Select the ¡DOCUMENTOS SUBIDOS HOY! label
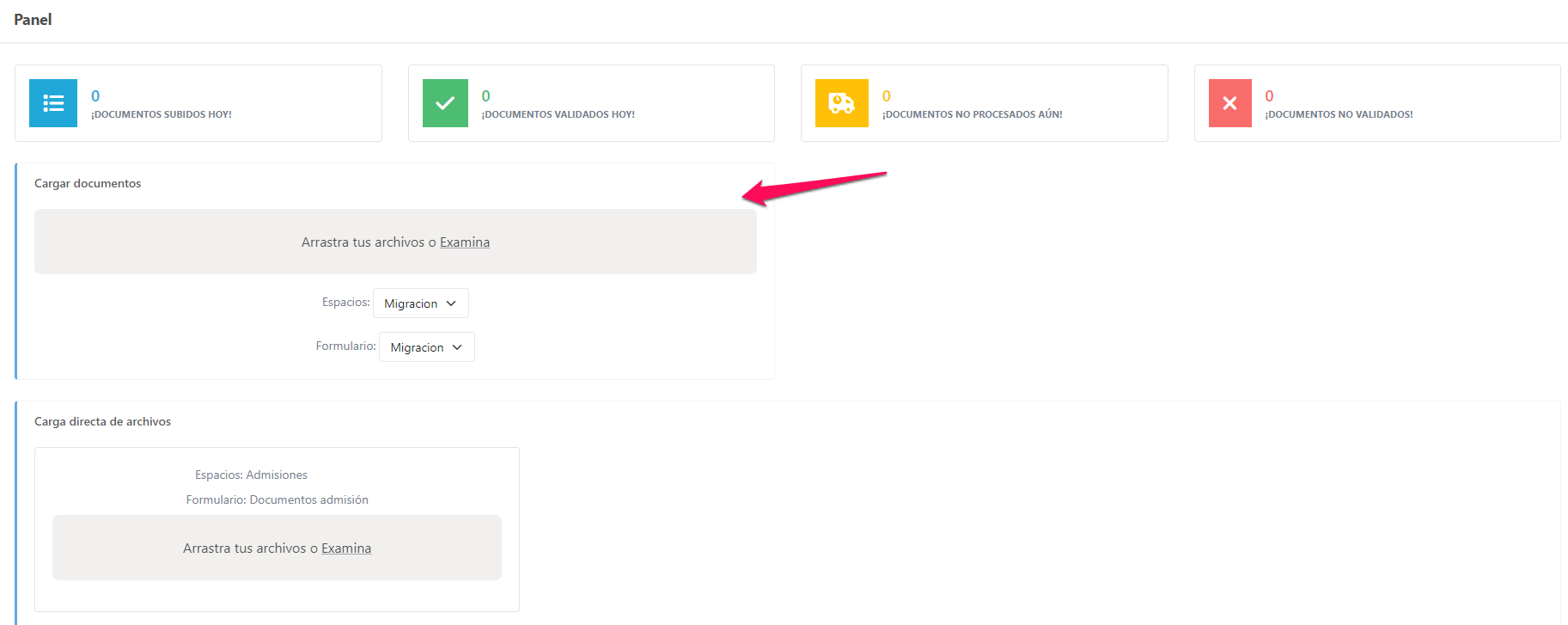Image resolution: width=1568 pixels, height=625 pixels. [162, 114]
